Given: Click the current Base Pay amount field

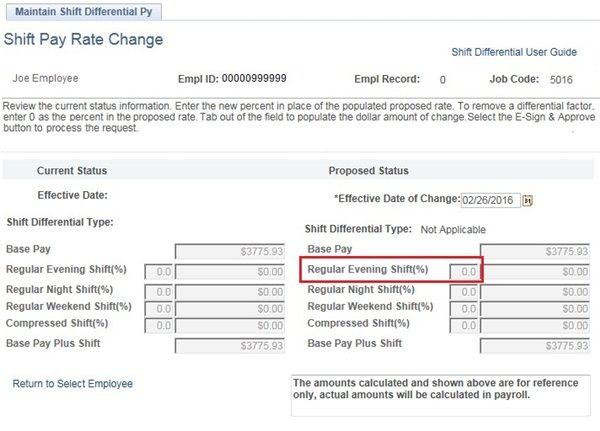Looking at the screenshot, I should (229, 251).
